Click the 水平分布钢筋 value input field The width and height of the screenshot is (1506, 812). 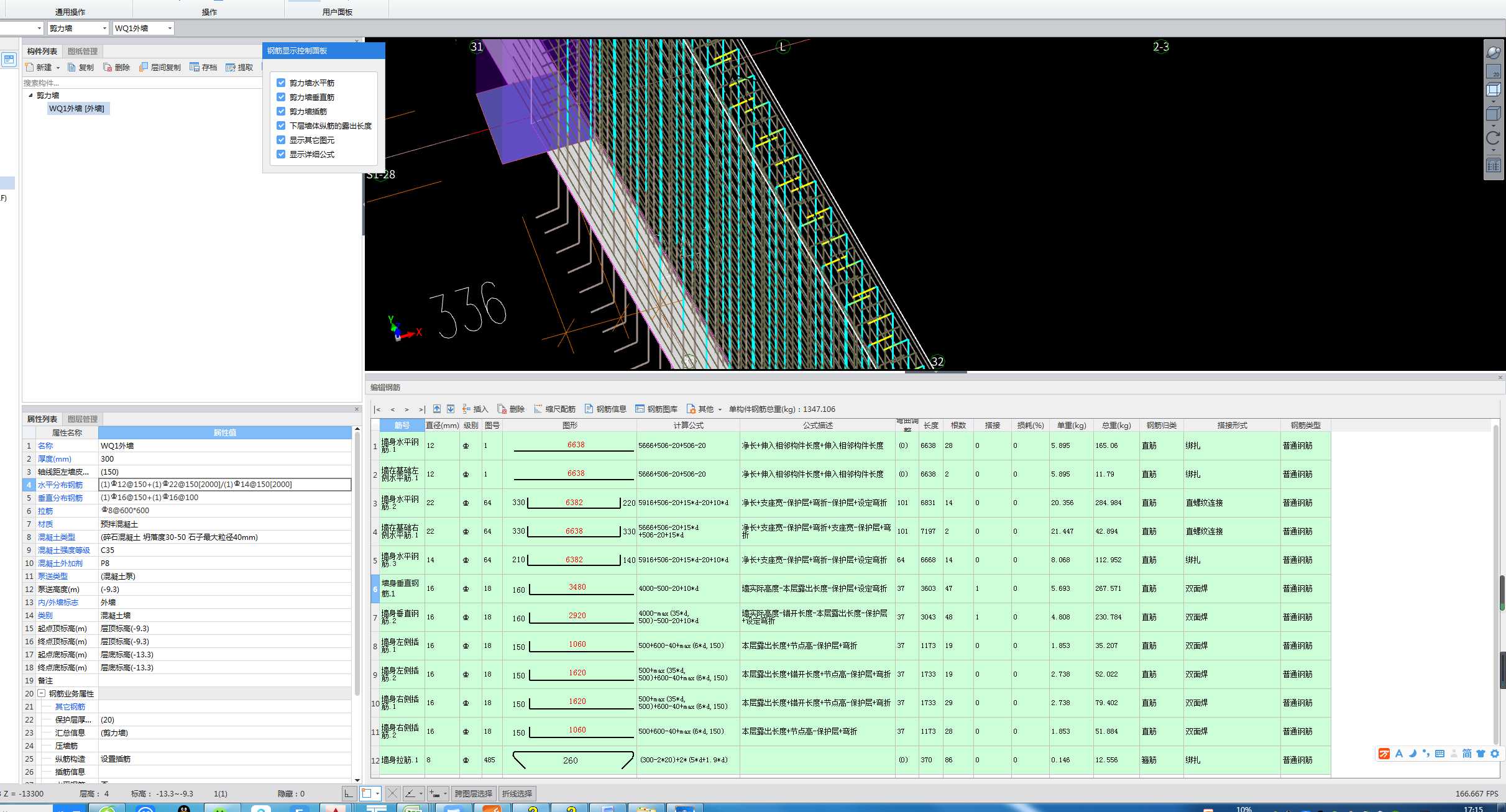click(225, 485)
